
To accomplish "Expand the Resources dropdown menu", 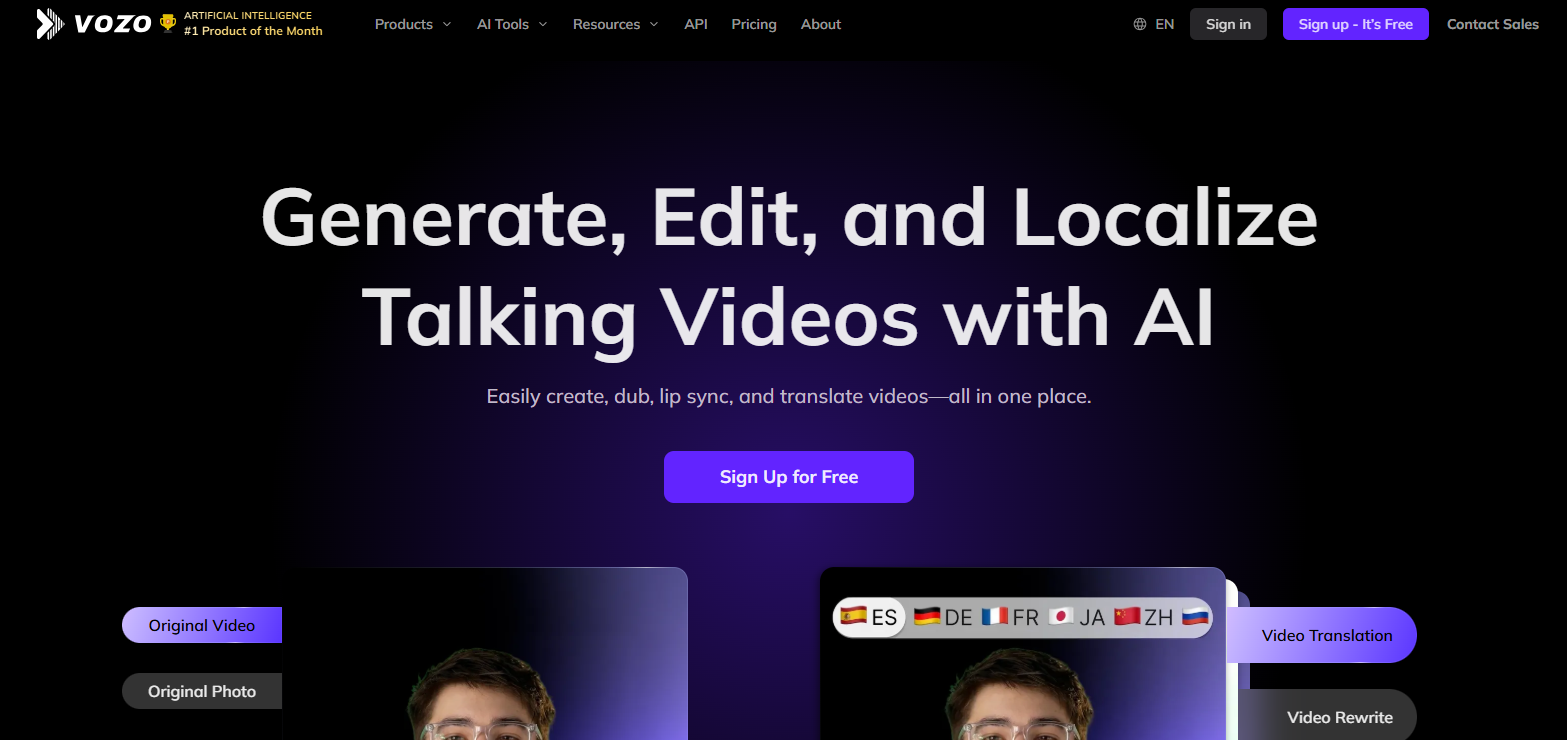I will 615,24.
